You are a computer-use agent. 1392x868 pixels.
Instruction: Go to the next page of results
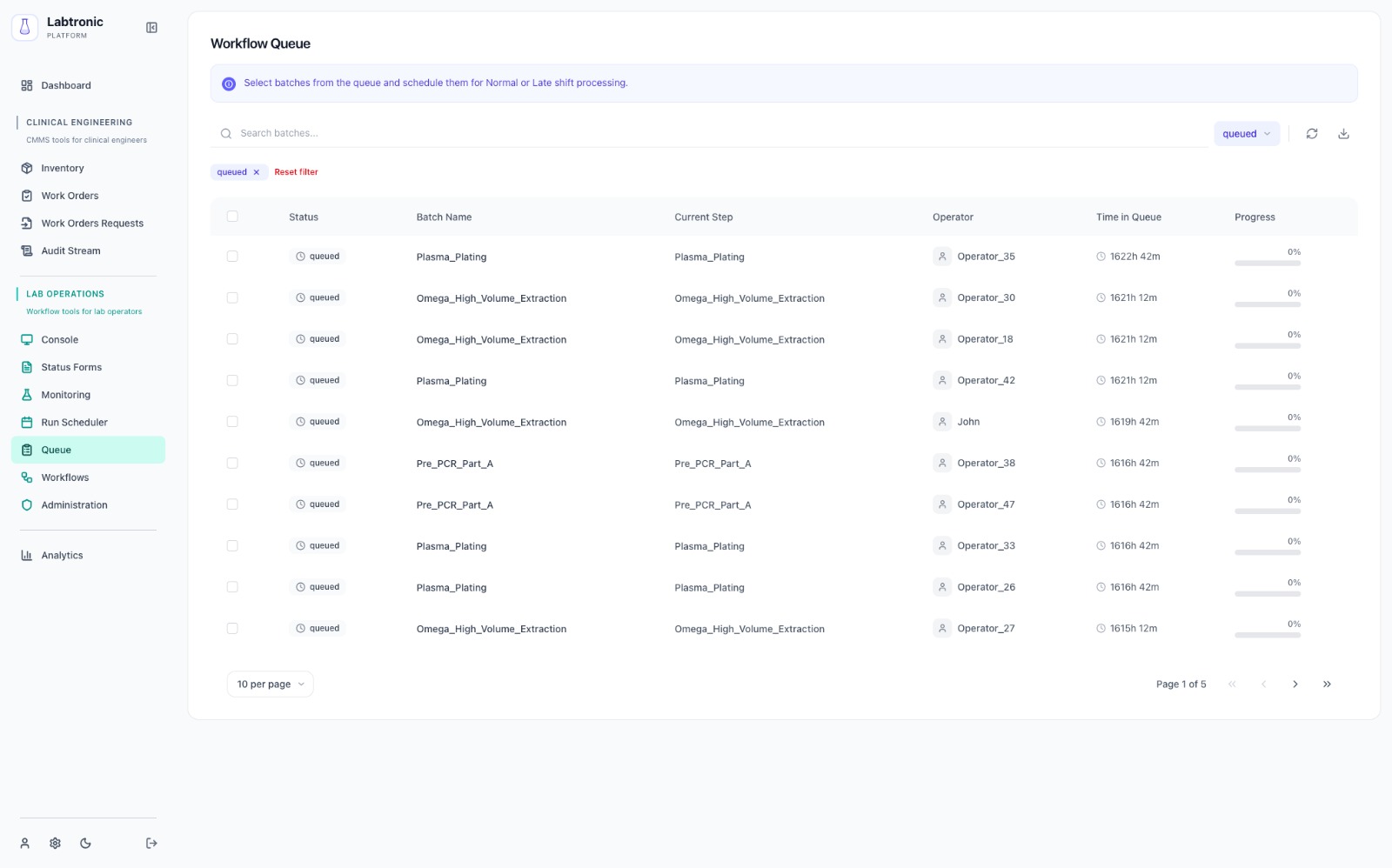click(1295, 684)
